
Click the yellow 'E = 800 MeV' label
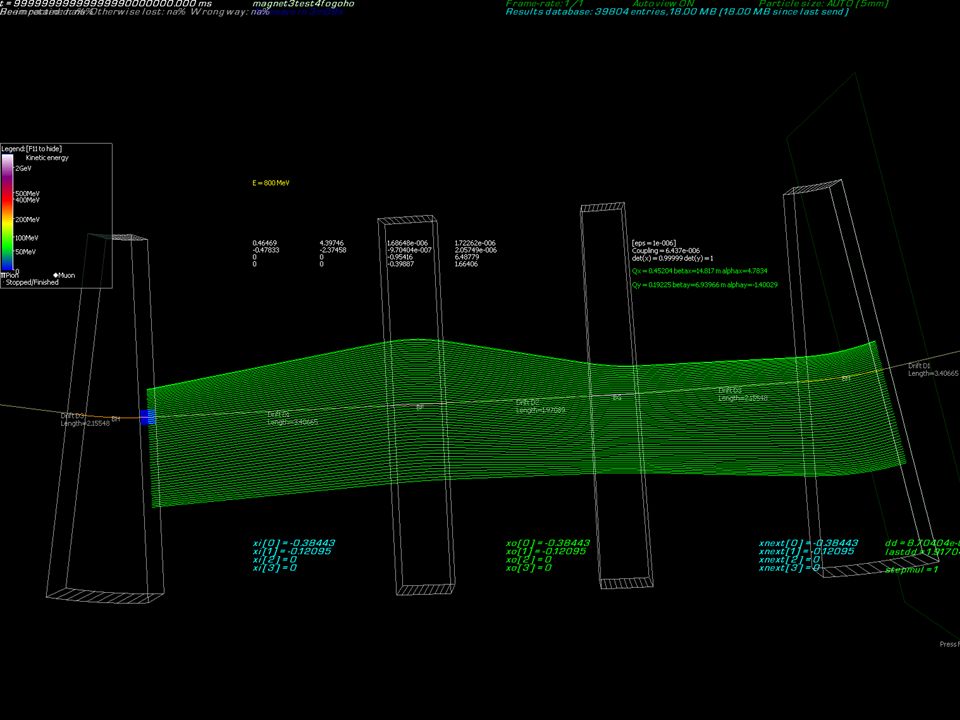point(271,183)
